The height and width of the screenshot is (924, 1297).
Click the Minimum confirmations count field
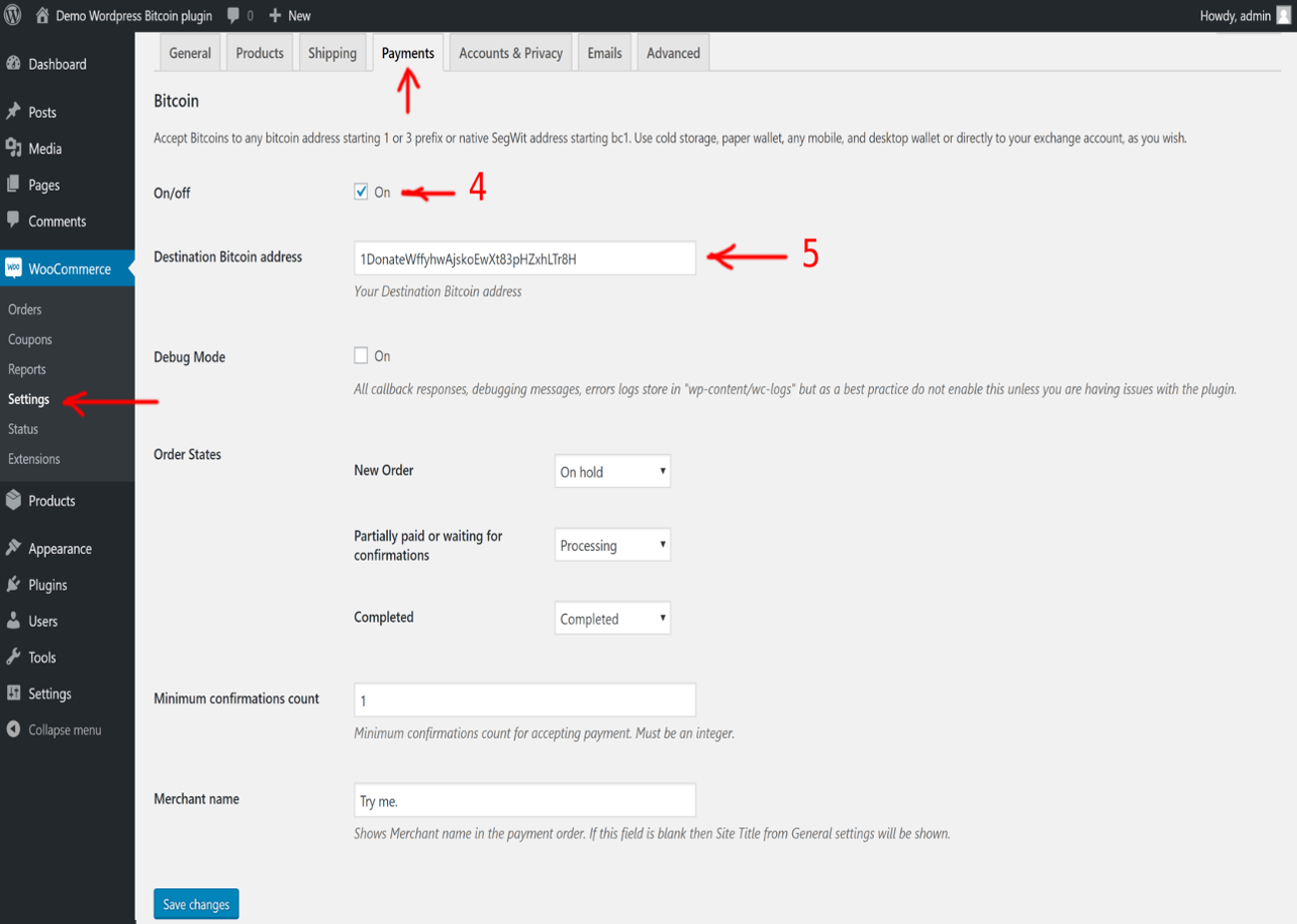[525, 700]
